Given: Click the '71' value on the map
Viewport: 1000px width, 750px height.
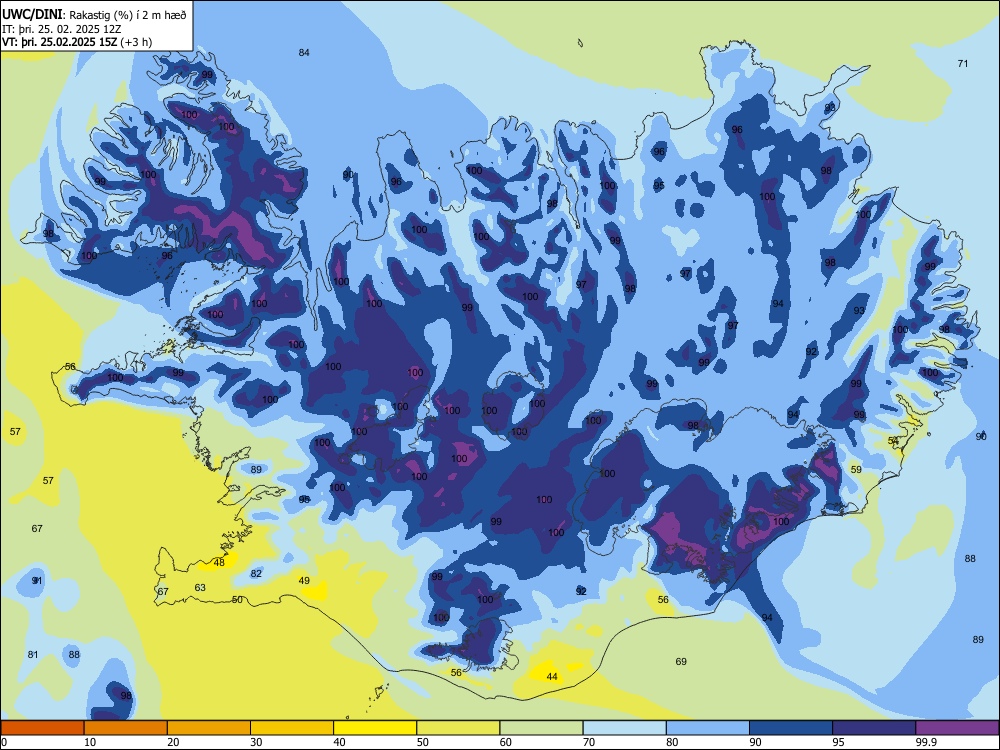Looking at the screenshot, I should (963, 63).
